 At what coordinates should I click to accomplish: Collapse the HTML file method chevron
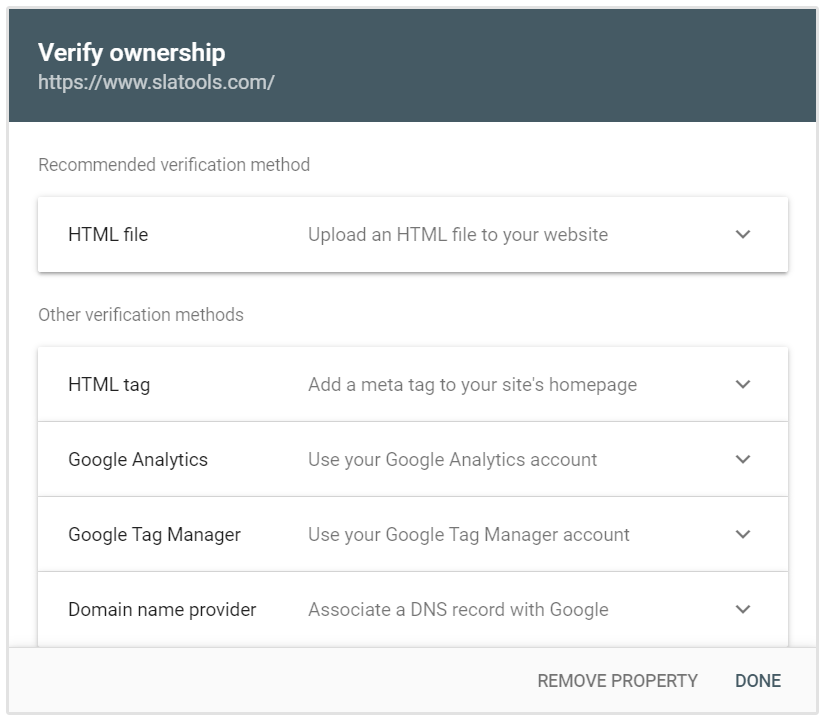741,234
